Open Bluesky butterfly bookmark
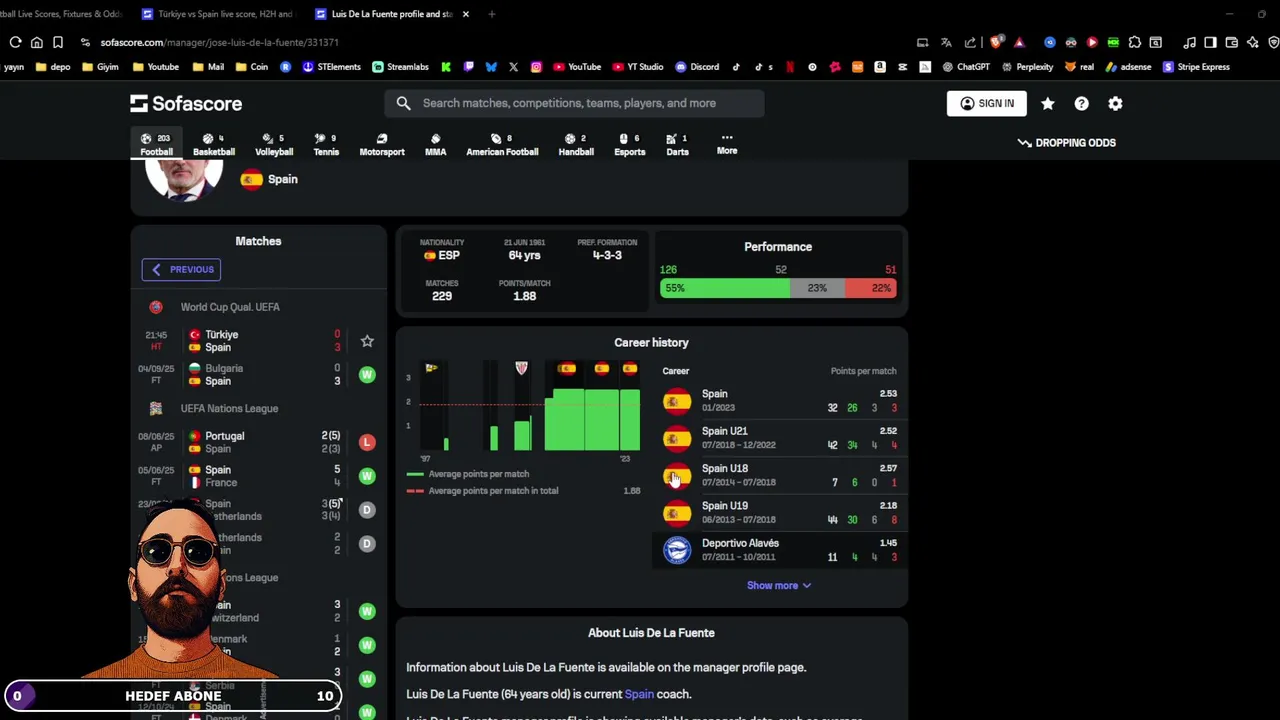 pyautogui.click(x=491, y=67)
